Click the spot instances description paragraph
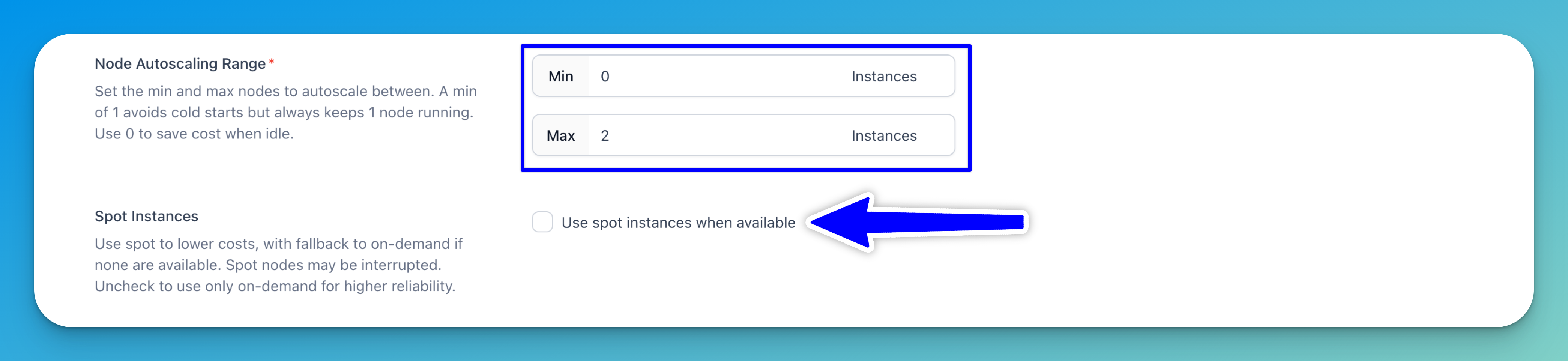The image size is (1568, 361). pos(278,265)
